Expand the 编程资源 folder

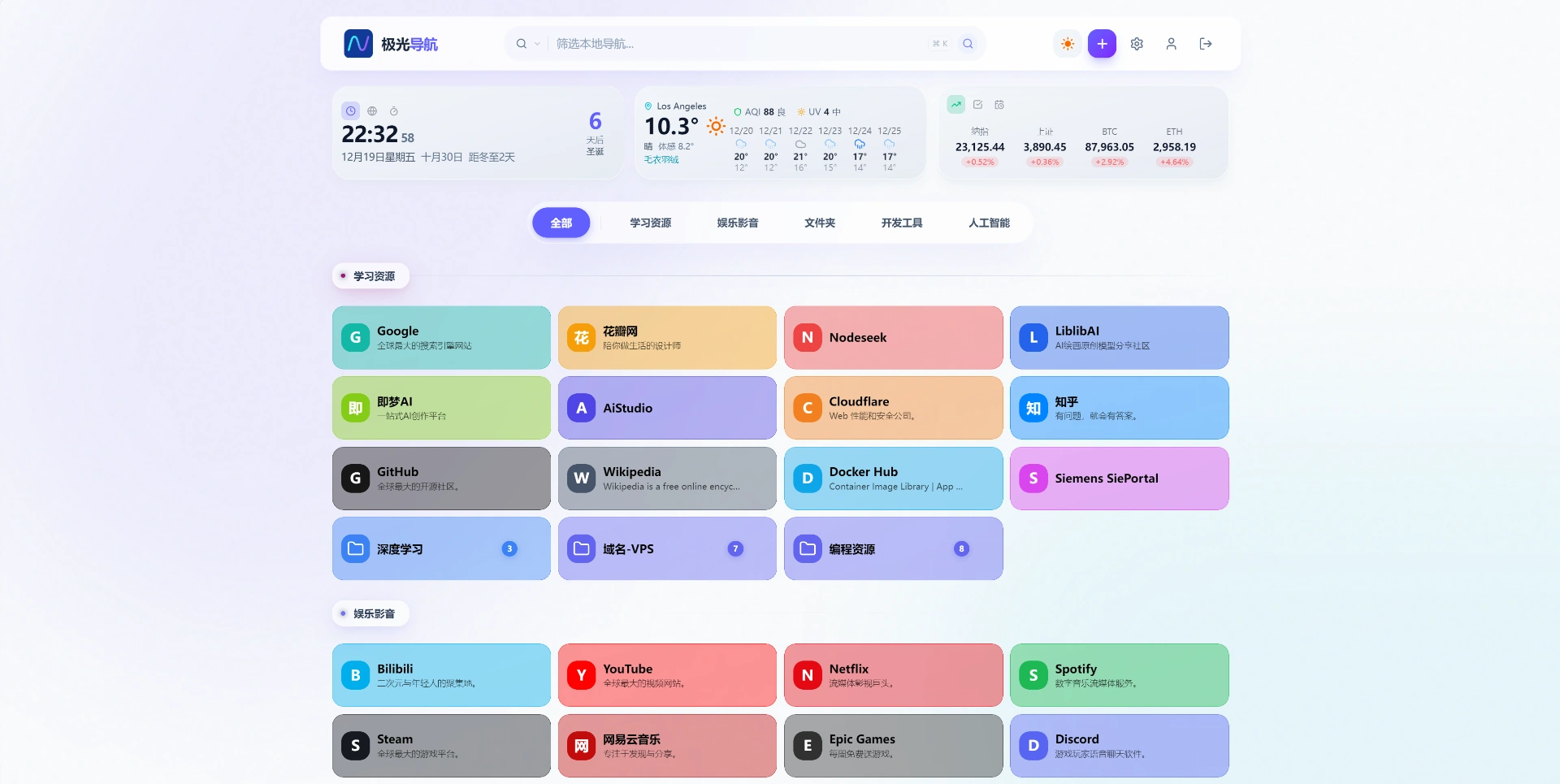894,548
